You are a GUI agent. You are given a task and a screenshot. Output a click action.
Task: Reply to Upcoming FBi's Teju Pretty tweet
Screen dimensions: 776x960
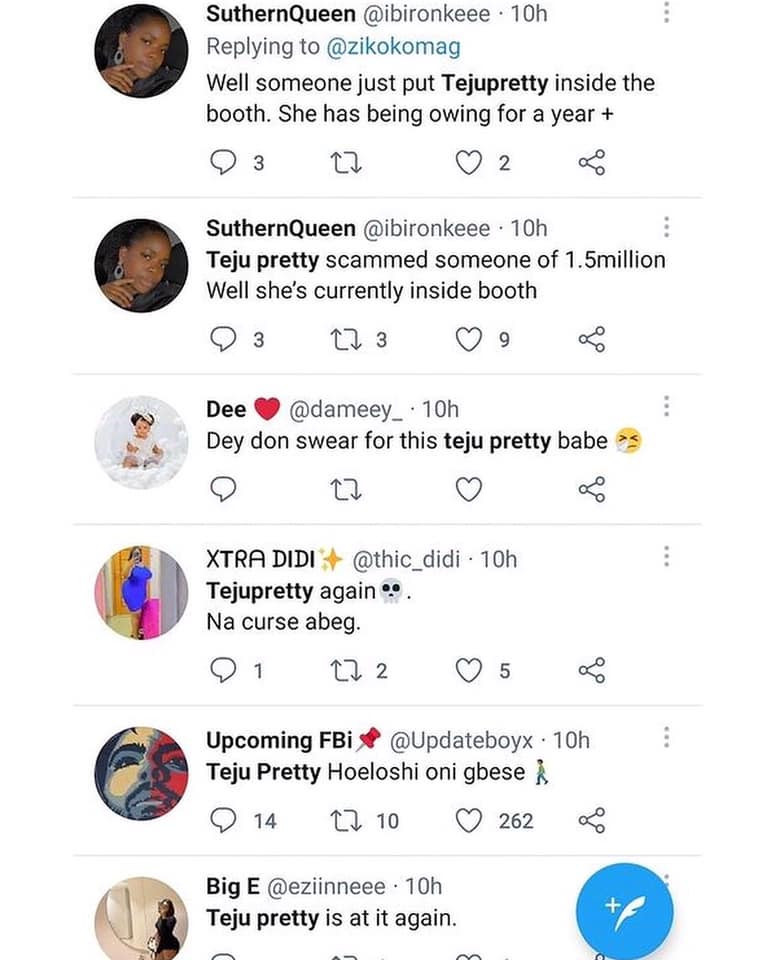(x=224, y=821)
